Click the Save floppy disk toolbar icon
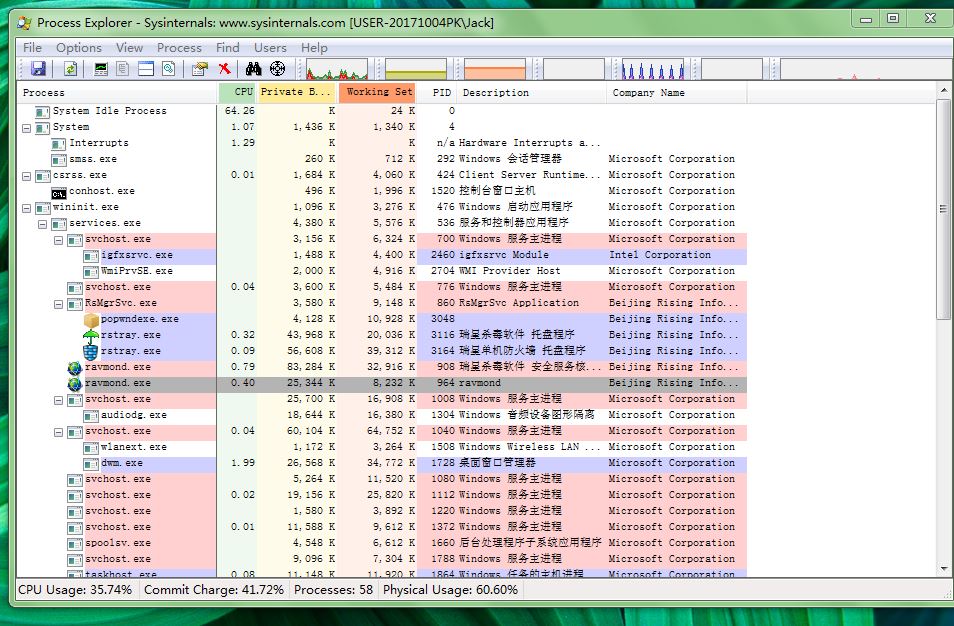The height and width of the screenshot is (626, 954). pos(38,69)
